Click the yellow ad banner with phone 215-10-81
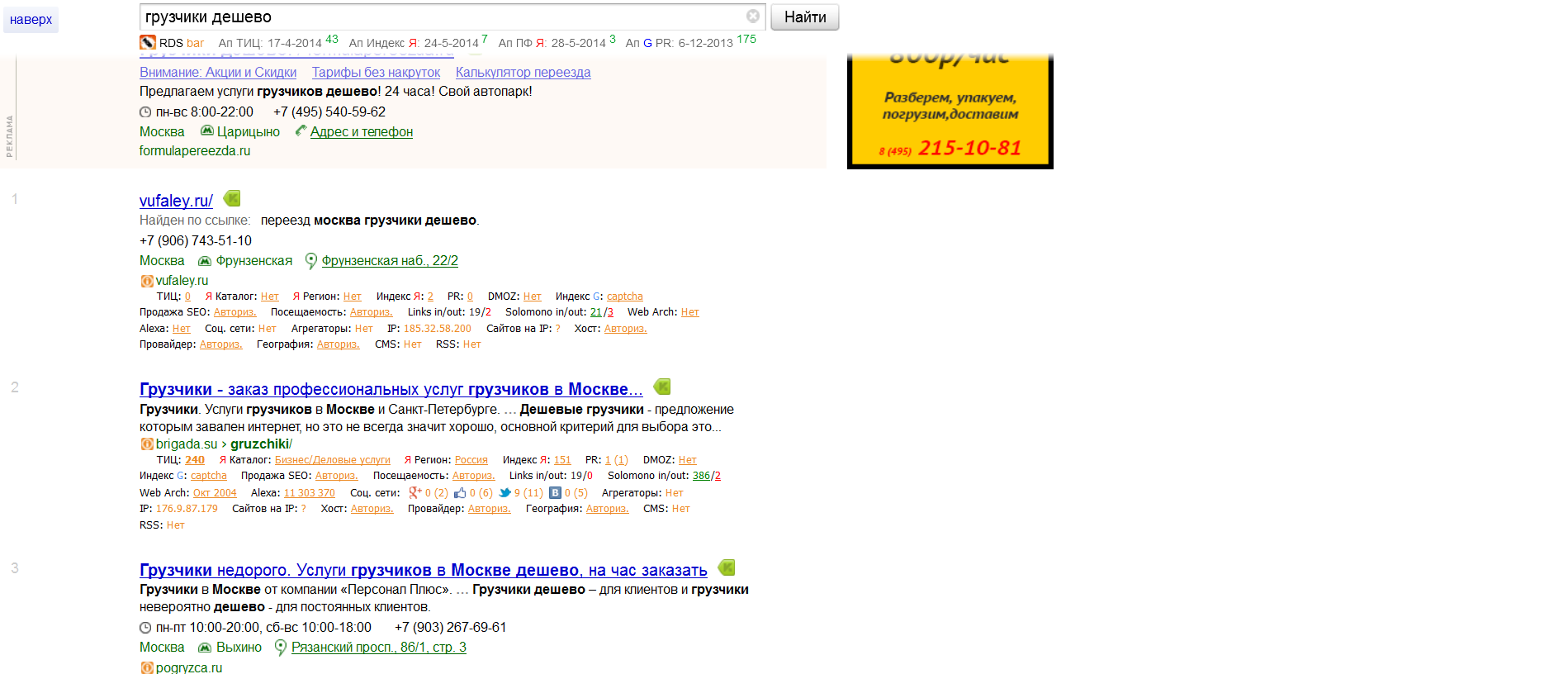The image size is (1568, 674). [x=950, y=111]
